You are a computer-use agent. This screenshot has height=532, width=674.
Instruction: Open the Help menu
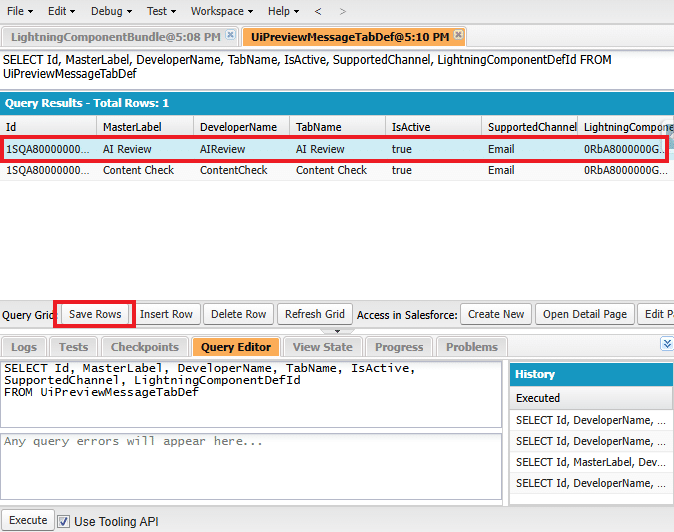(x=283, y=11)
